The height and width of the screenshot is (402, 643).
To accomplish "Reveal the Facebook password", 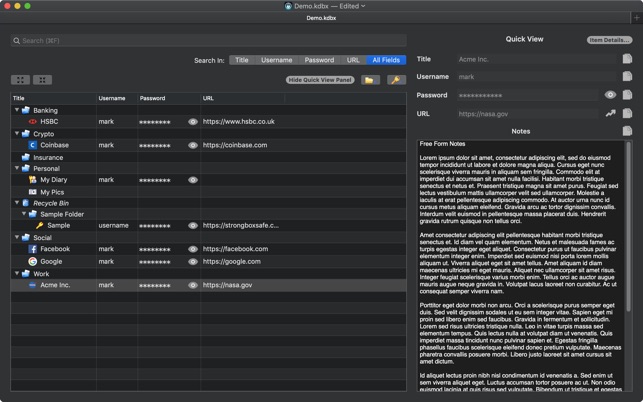I will pyautogui.click(x=193, y=249).
